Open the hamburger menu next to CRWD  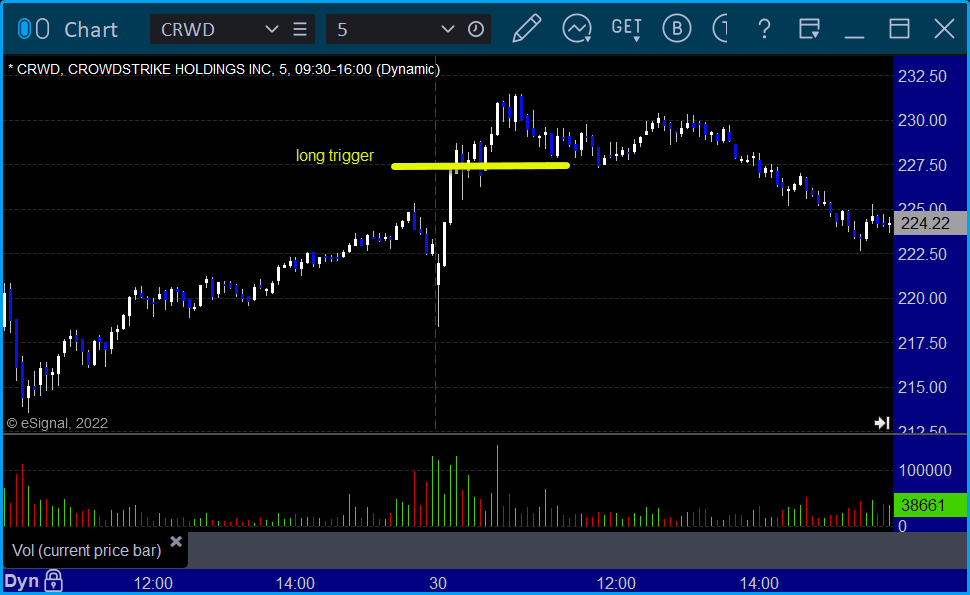pyautogui.click(x=300, y=29)
